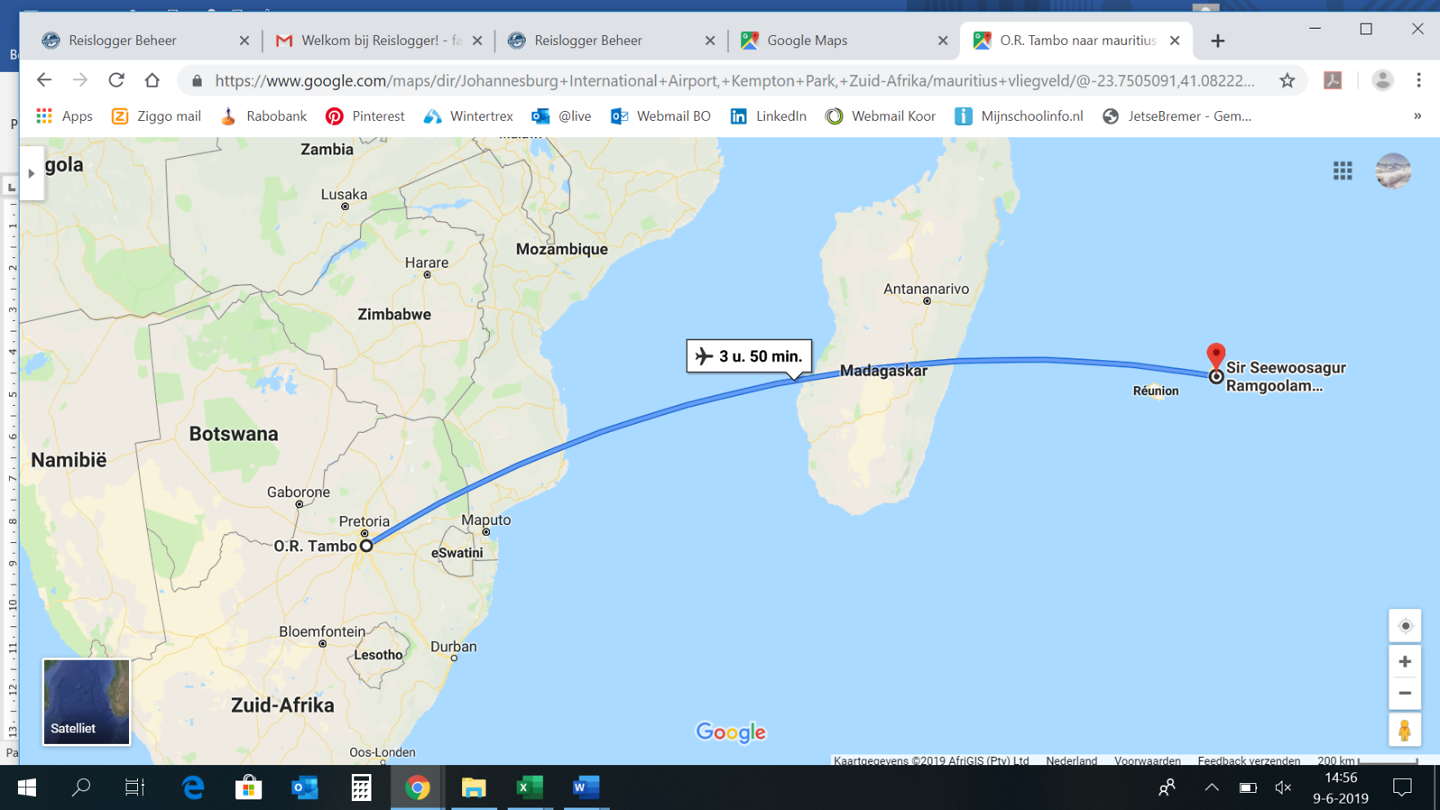Click the Feedback verzenden link
Image resolution: width=1440 pixels, height=810 pixels.
click(1249, 761)
